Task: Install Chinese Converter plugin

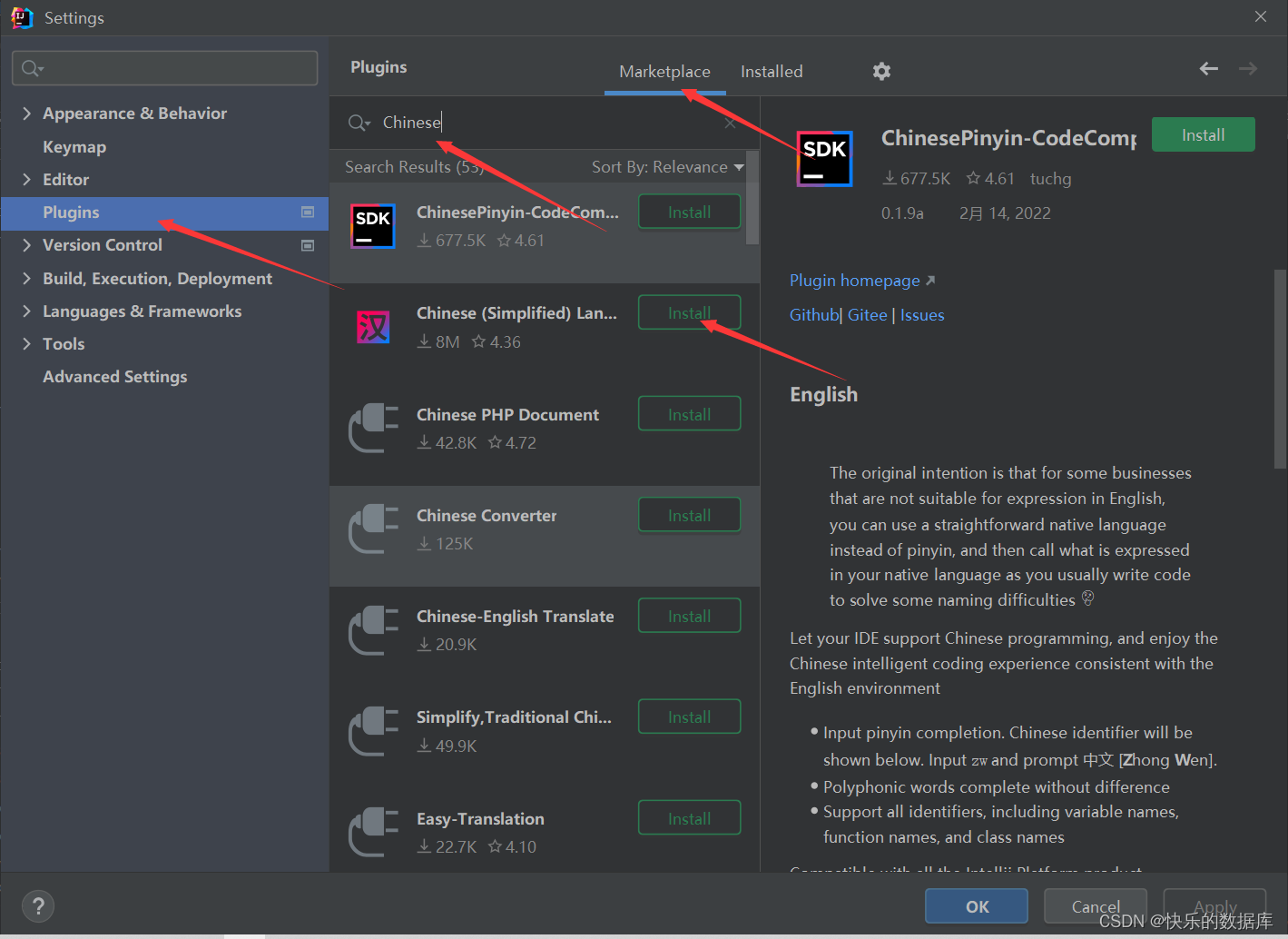Action: point(689,515)
